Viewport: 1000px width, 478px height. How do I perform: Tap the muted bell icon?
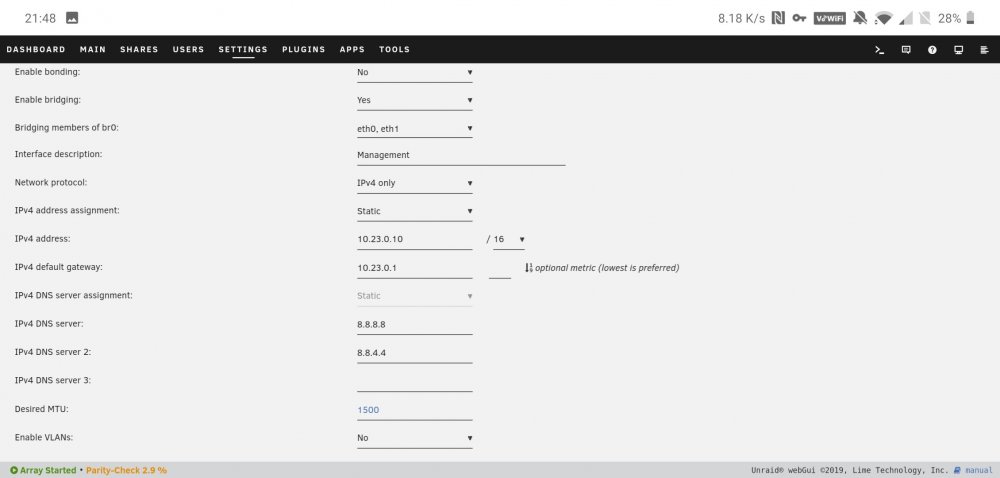(860, 18)
